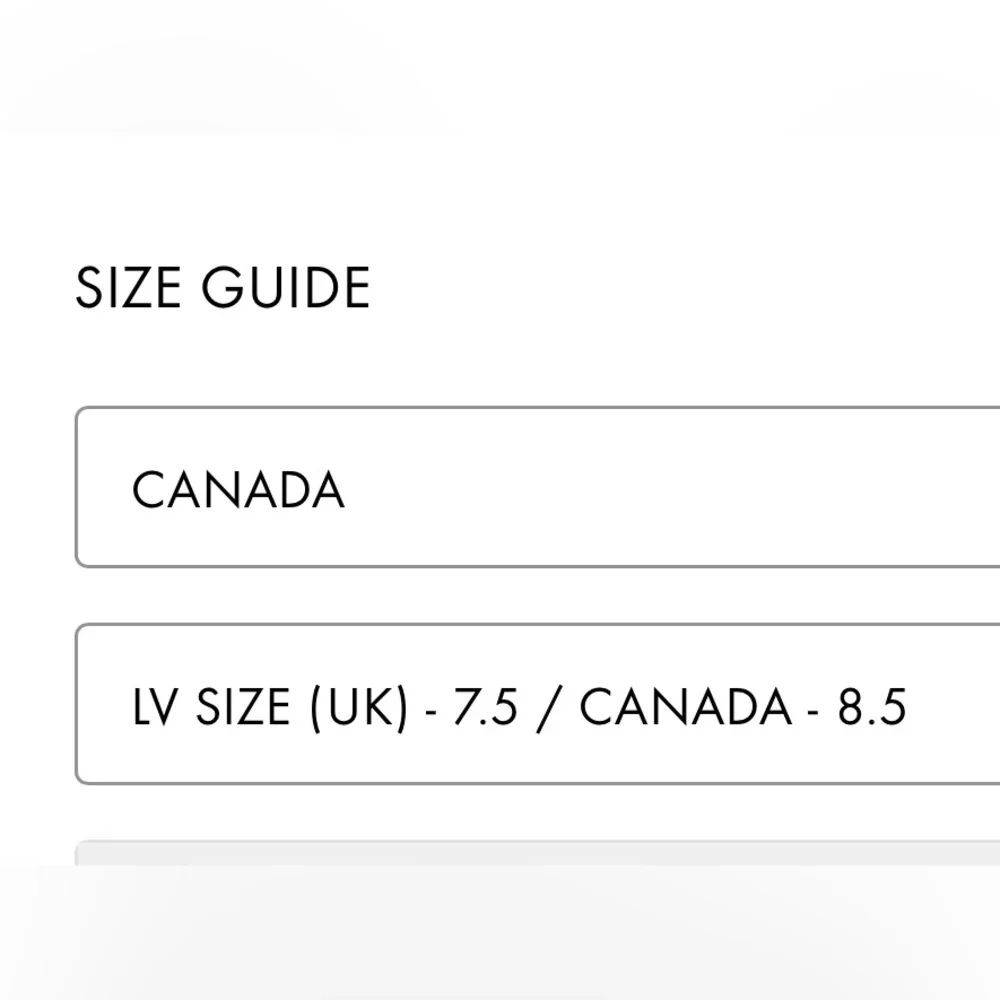Click the SIZE GUIDE title text

point(222,288)
